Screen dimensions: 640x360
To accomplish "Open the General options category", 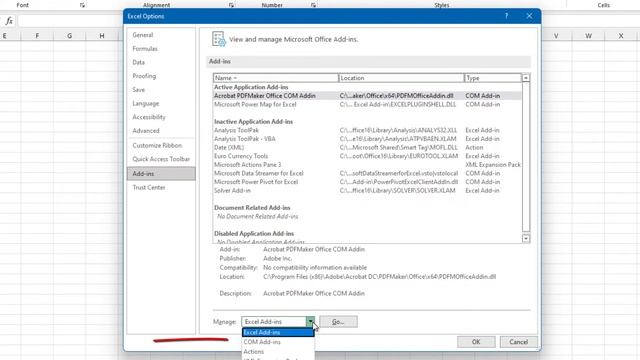I will pyautogui.click(x=161, y=35).
